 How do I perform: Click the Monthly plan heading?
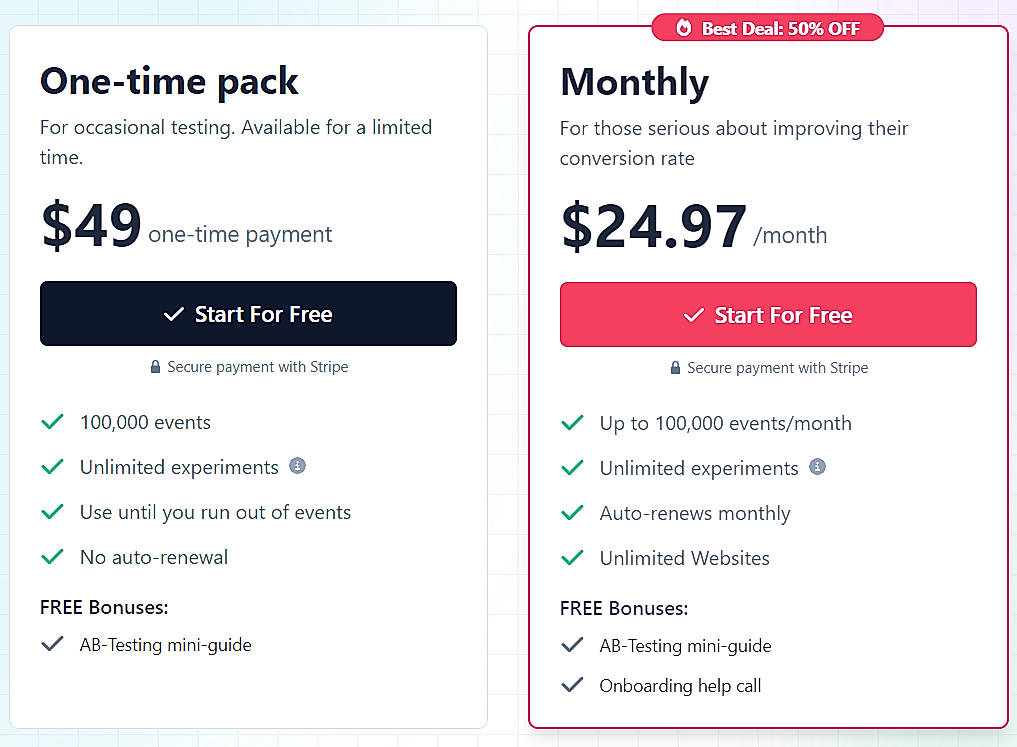634,82
